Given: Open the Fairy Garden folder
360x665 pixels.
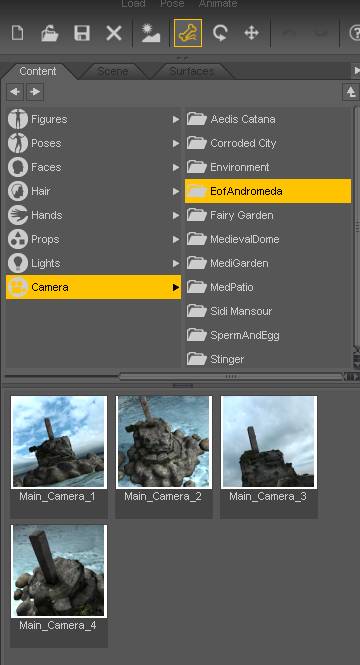Looking at the screenshot, I should coord(268,215).
